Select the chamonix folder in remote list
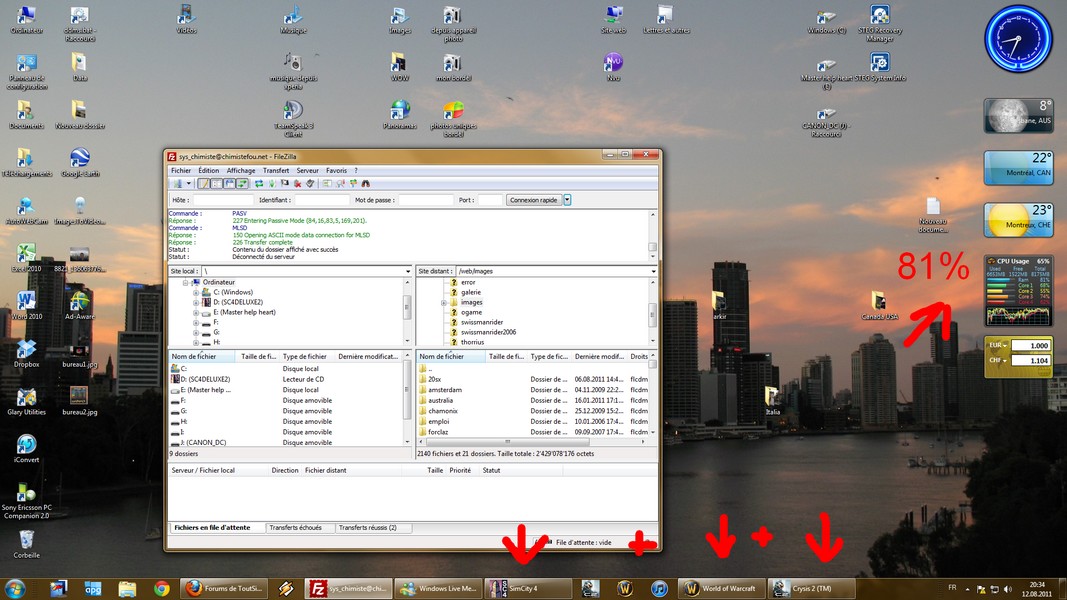The width and height of the screenshot is (1067, 600). (443, 411)
